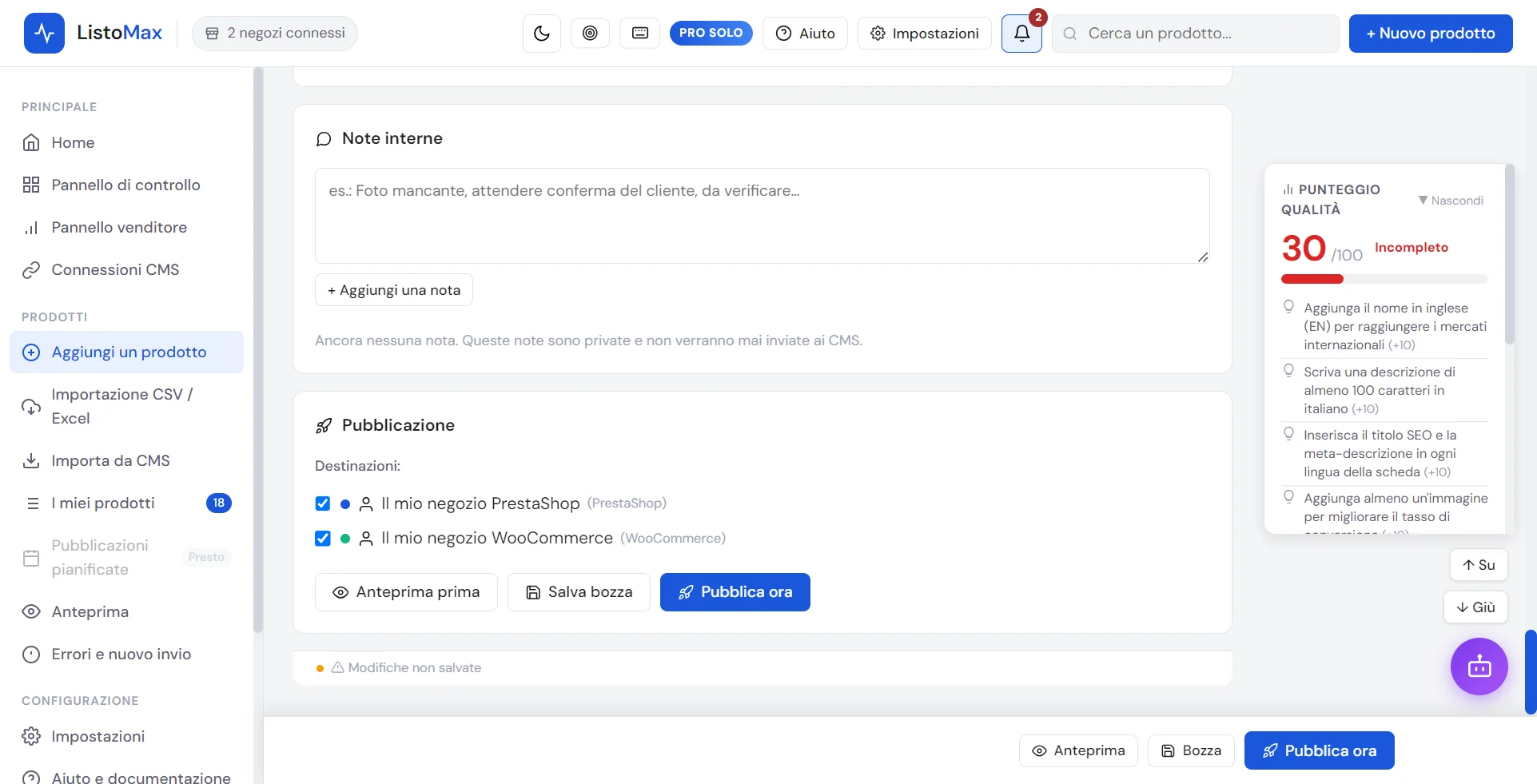Image resolution: width=1537 pixels, height=784 pixels.
Task: Jump up with the Su button
Action: (1479, 565)
